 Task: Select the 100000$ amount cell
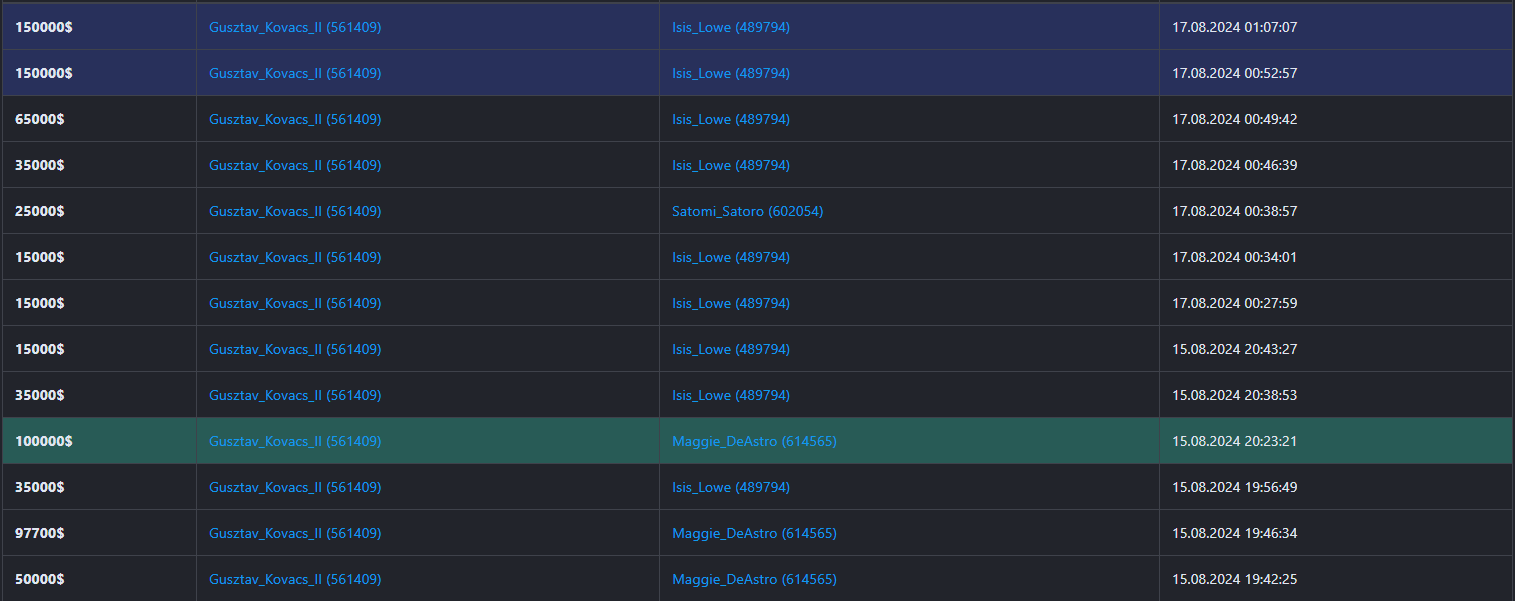pos(43,441)
